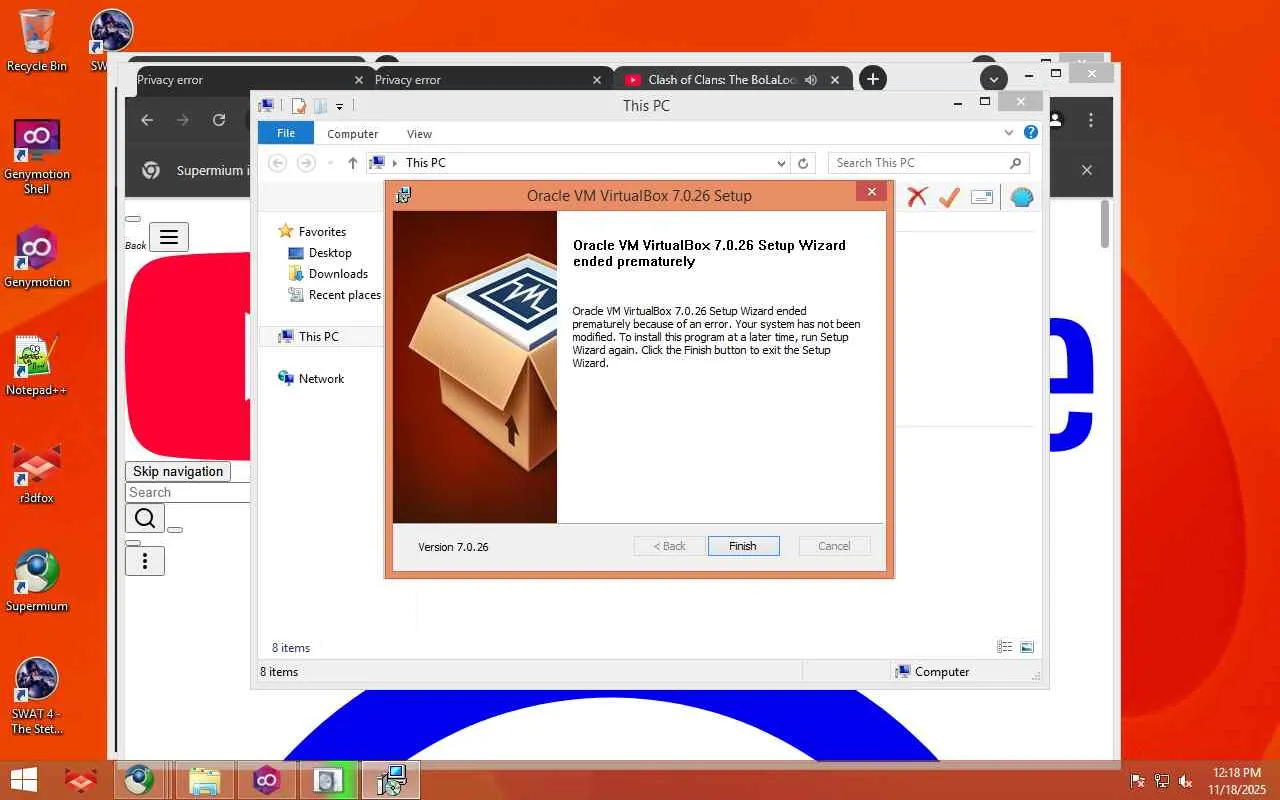Viewport: 1280px width, 800px height.
Task: Click the Properties icon in Quick Access Toolbar
Action: click(x=298, y=106)
